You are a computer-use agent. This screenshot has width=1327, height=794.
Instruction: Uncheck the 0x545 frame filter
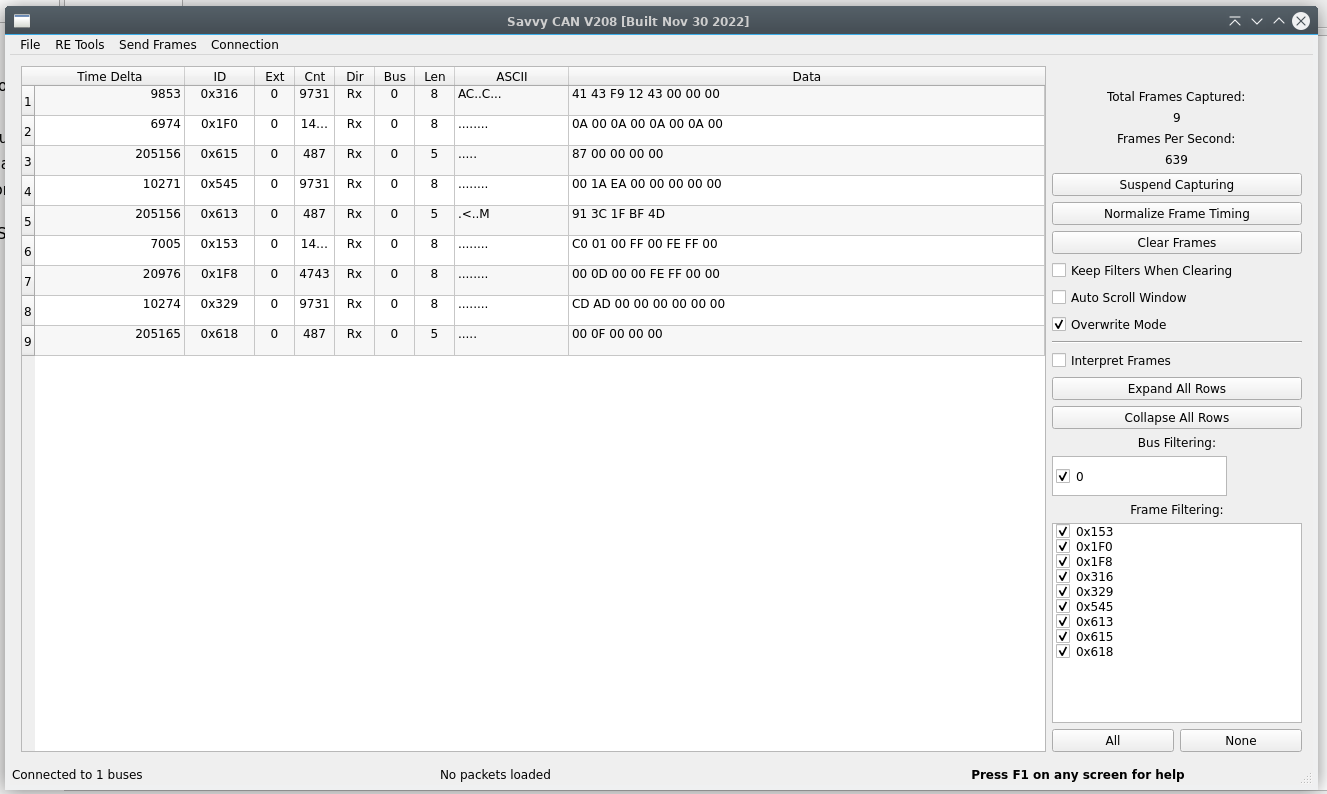click(1063, 607)
